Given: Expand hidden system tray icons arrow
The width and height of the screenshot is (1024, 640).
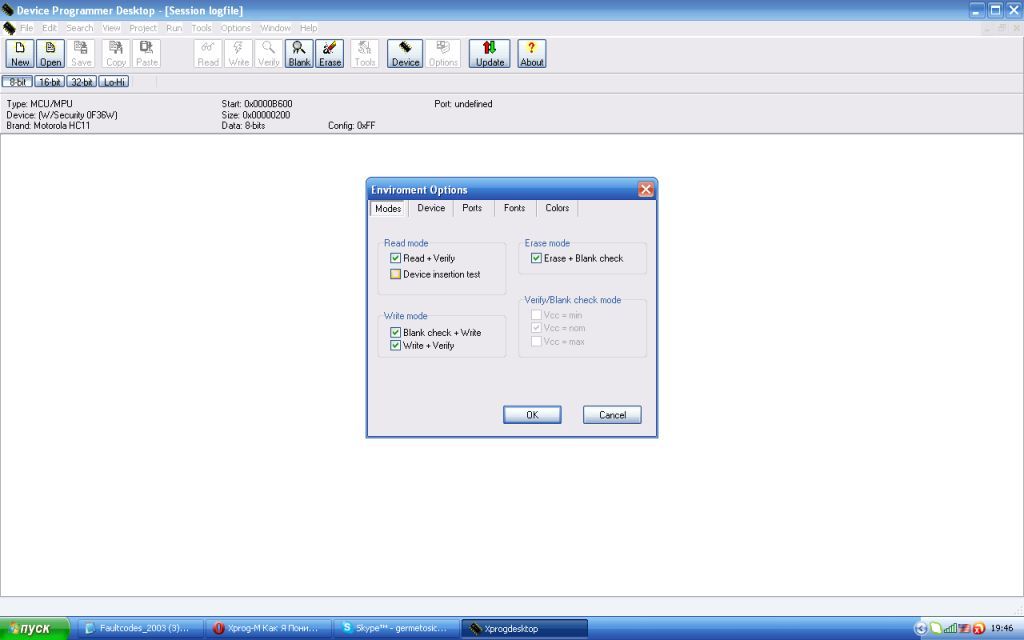Looking at the screenshot, I should click(x=921, y=628).
